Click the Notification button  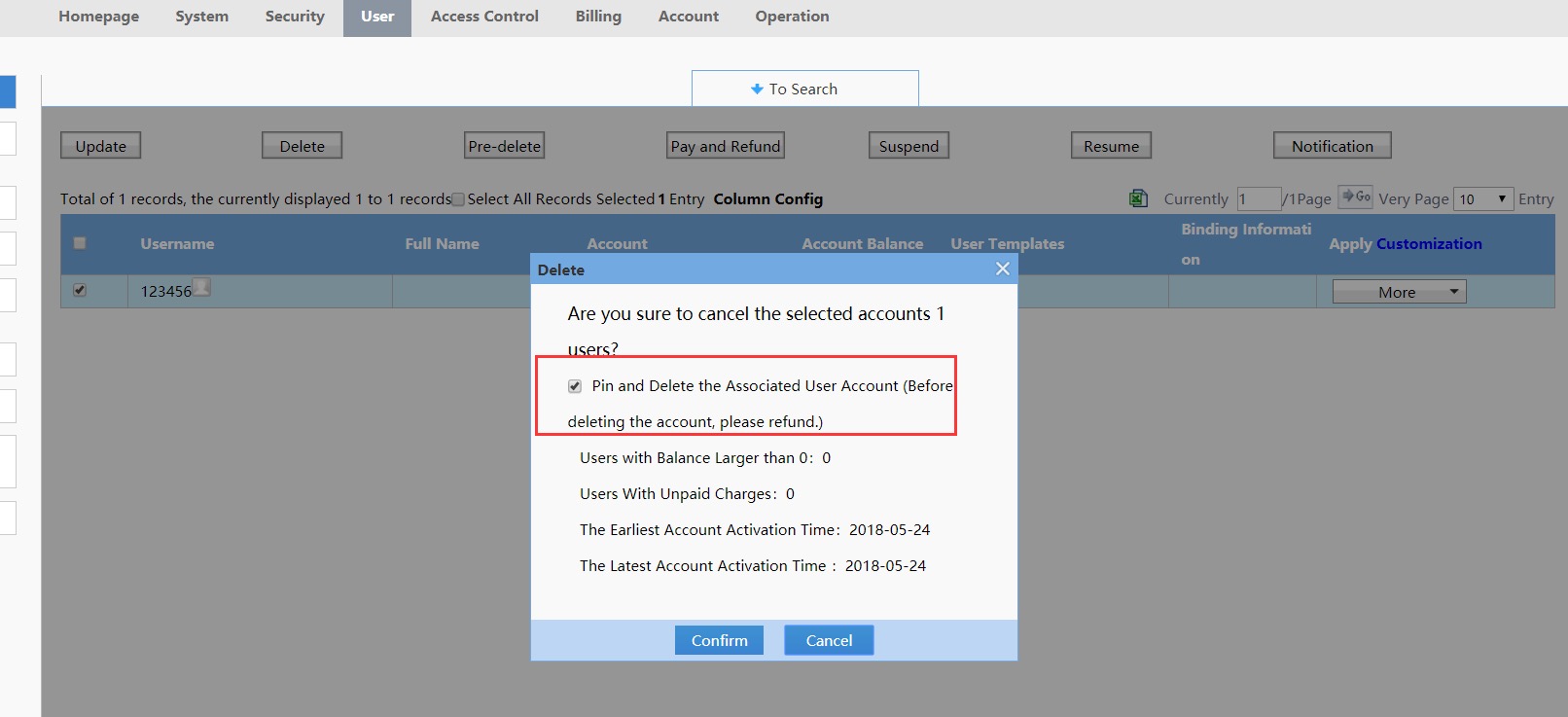coord(1333,146)
